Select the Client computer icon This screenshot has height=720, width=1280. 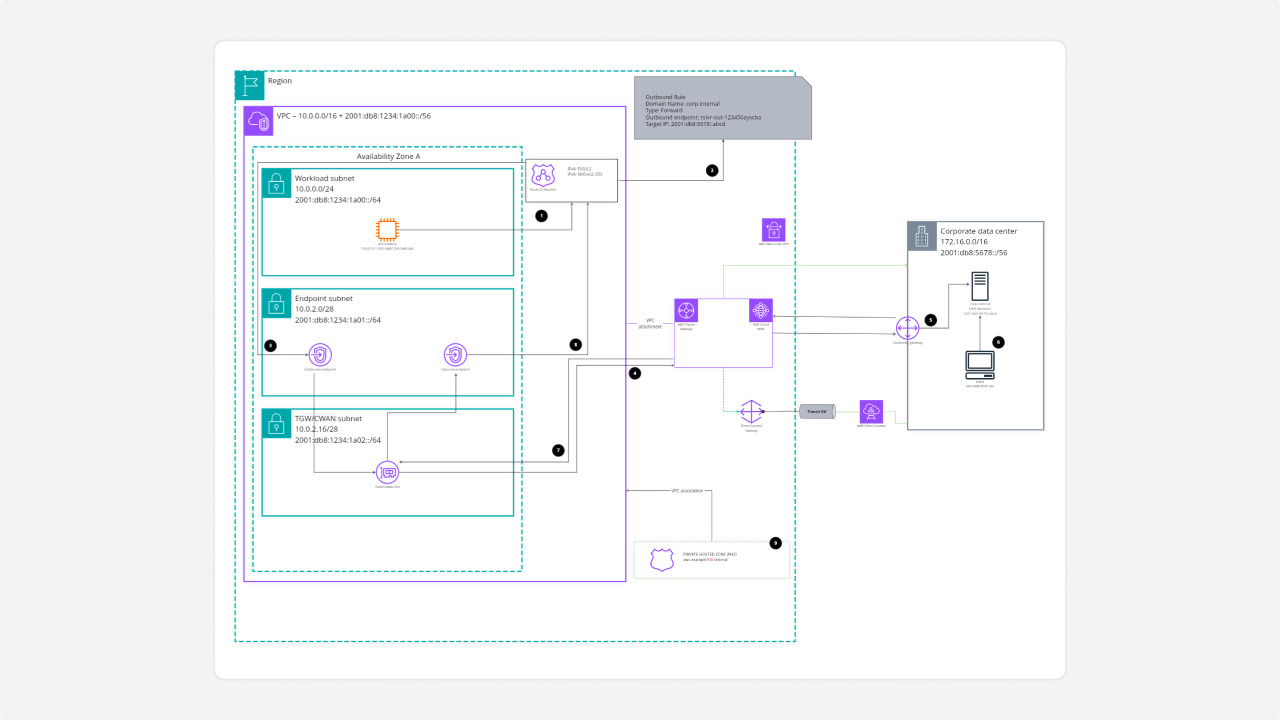tap(979, 365)
